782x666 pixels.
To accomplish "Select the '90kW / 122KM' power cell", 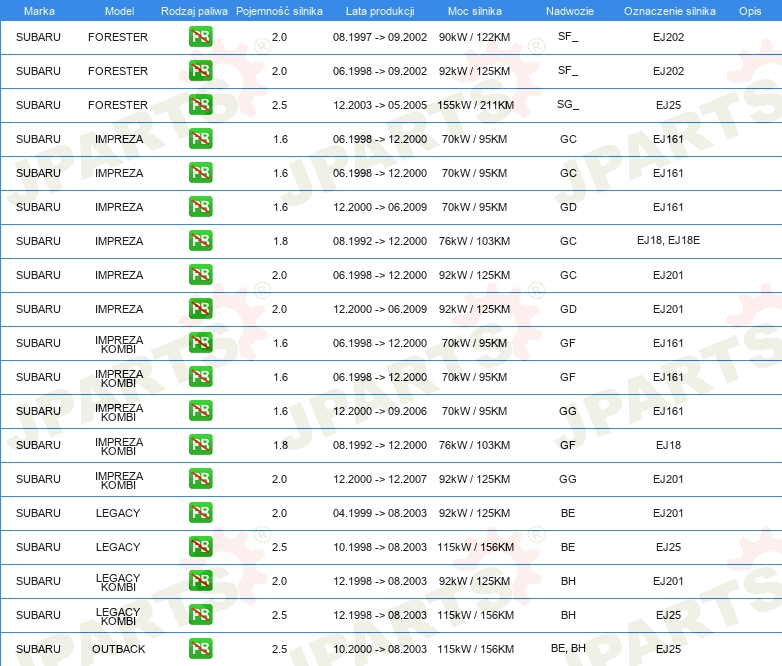I will (x=474, y=37).
